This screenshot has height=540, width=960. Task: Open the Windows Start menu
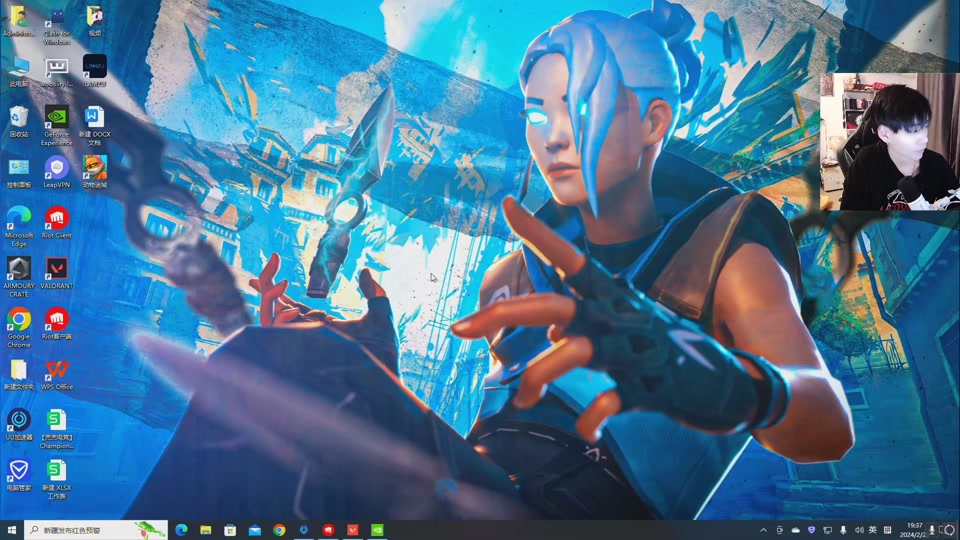(12, 530)
